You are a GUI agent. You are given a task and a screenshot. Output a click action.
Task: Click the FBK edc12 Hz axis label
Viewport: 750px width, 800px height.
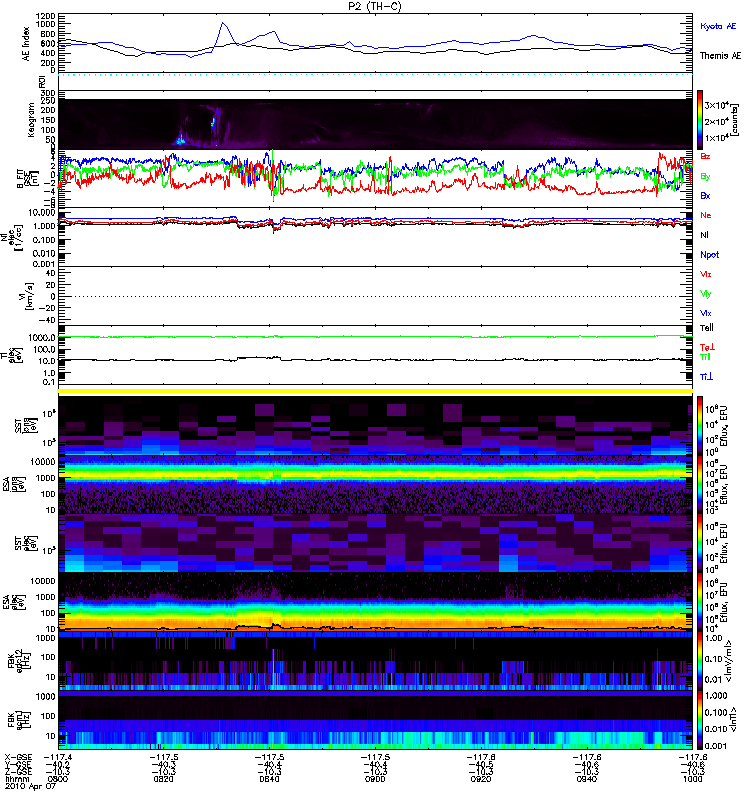18,662
